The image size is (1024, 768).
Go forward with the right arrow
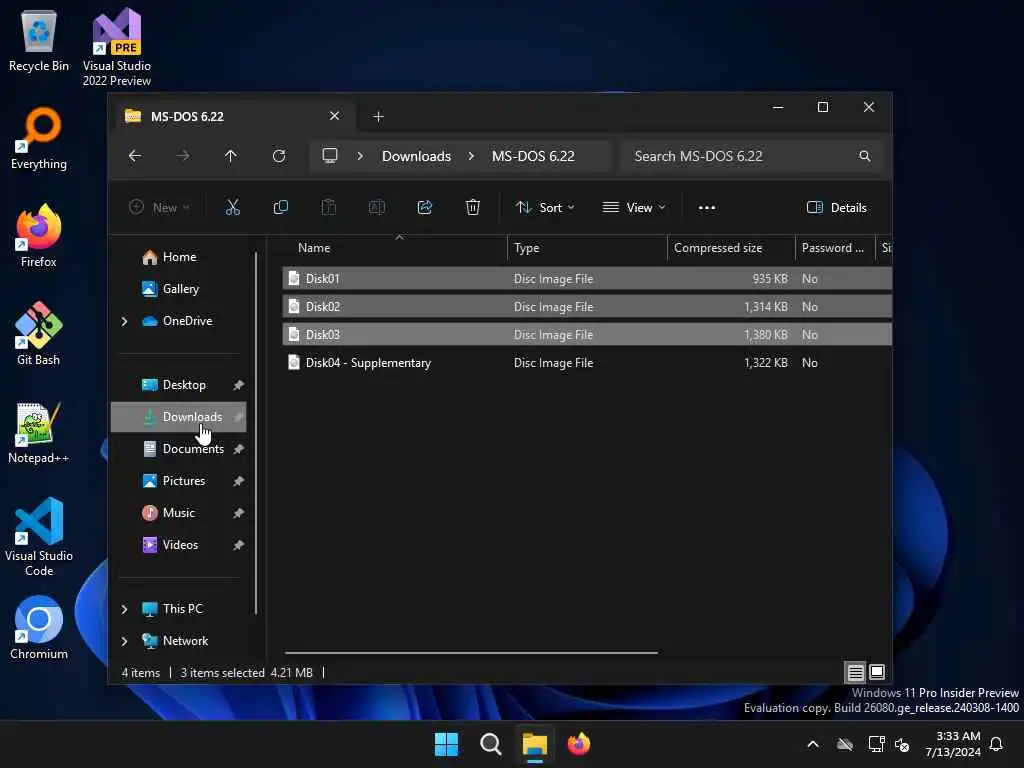coord(183,156)
